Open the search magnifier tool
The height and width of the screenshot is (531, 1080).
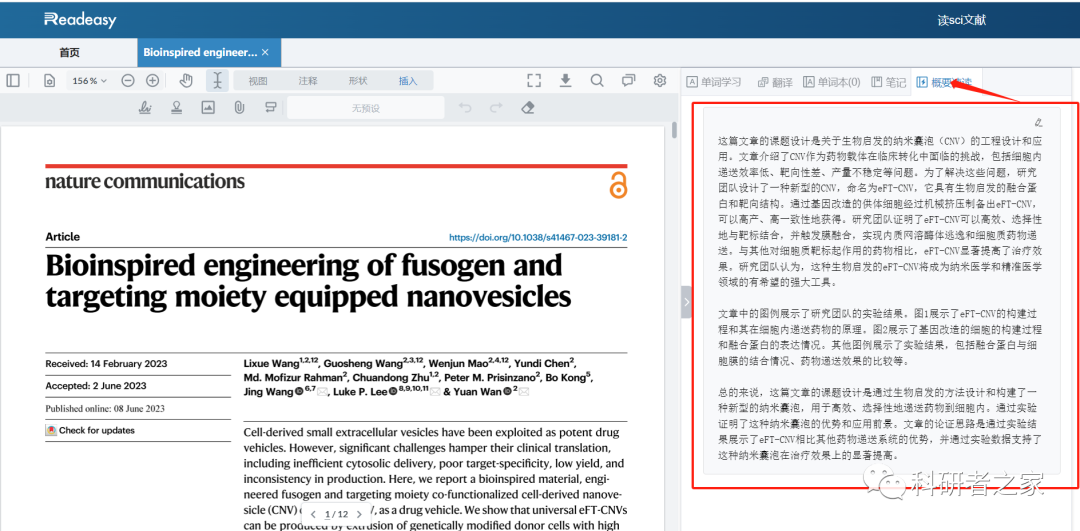pos(597,81)
